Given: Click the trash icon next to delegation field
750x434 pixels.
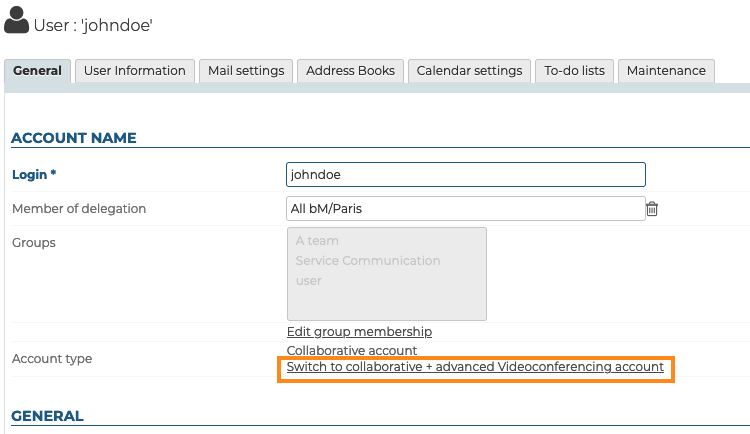Looking at the screenshot, I should [x=652, y=209].
